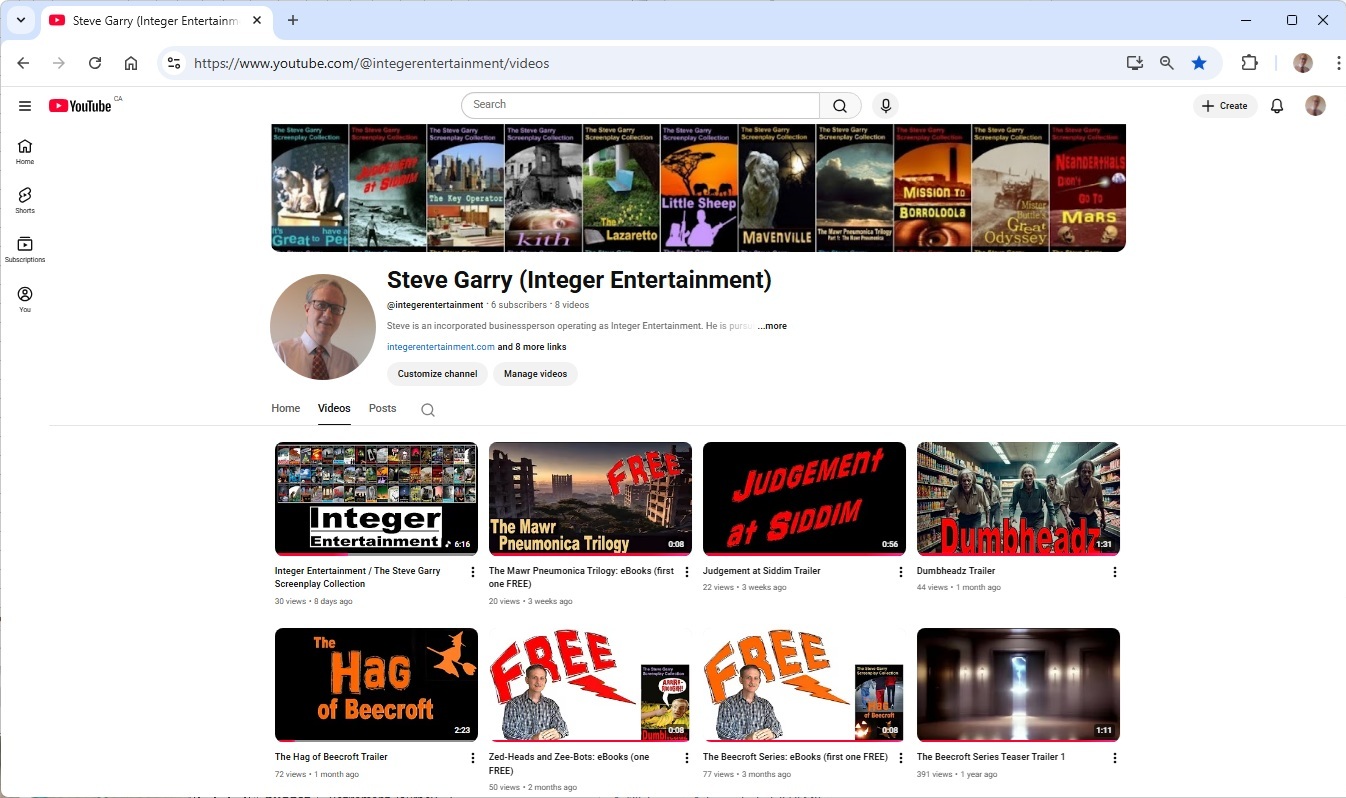Open the integerentertainment.com link
This screenshot has width=1346, height=798.
tap(440, 347)
